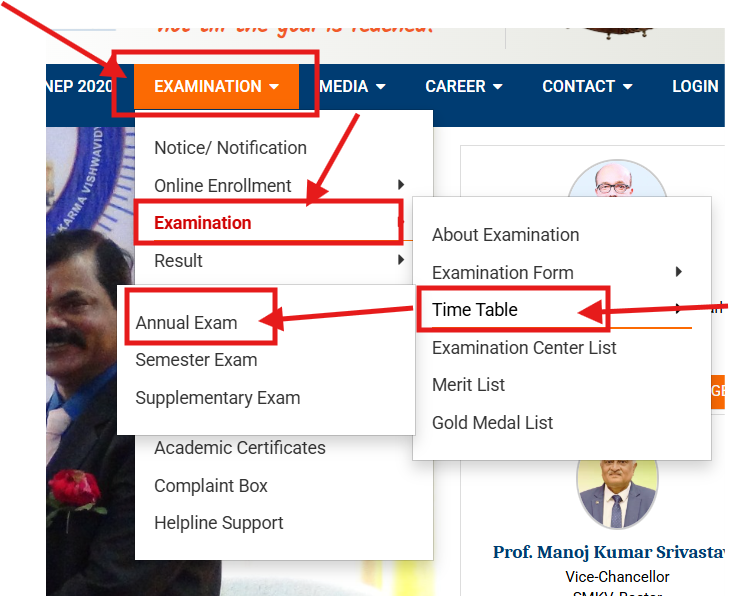Open the EXAMINATION nav menu

216,86
